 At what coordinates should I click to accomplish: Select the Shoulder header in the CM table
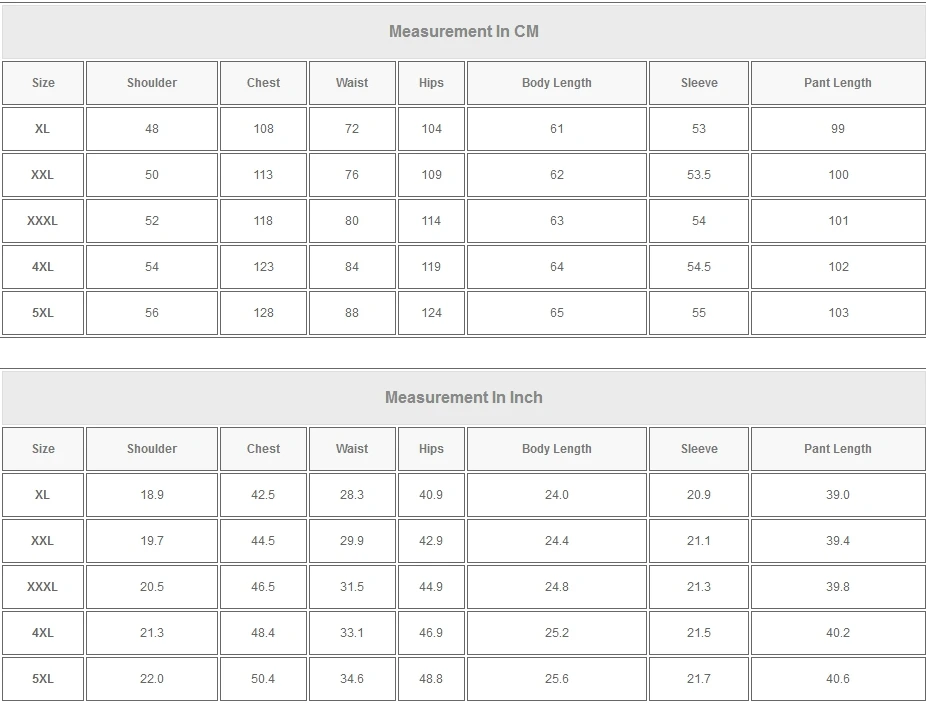tap(152, 83)
